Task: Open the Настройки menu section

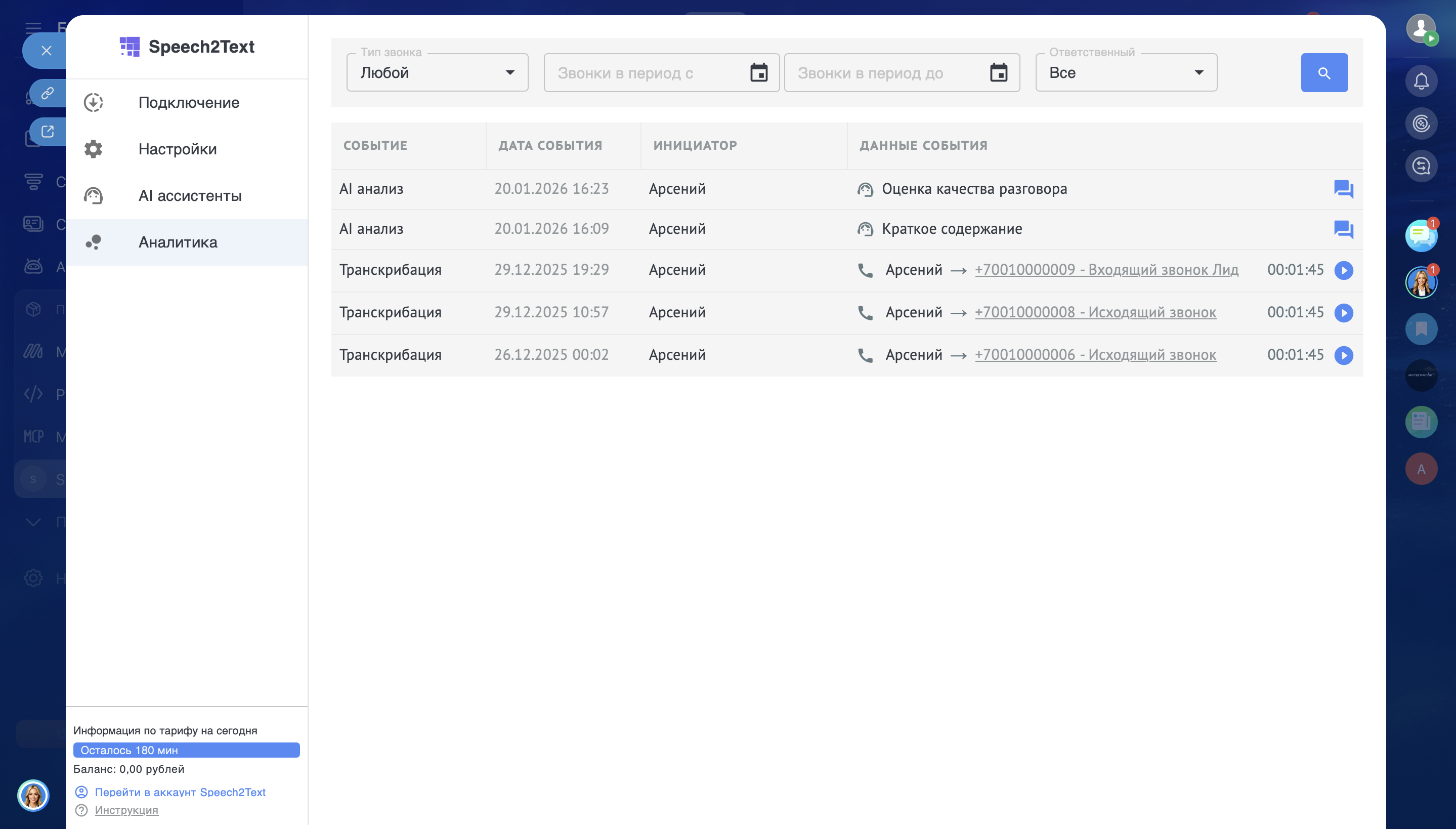Action: pyautogui.click(x=177, y=149)
